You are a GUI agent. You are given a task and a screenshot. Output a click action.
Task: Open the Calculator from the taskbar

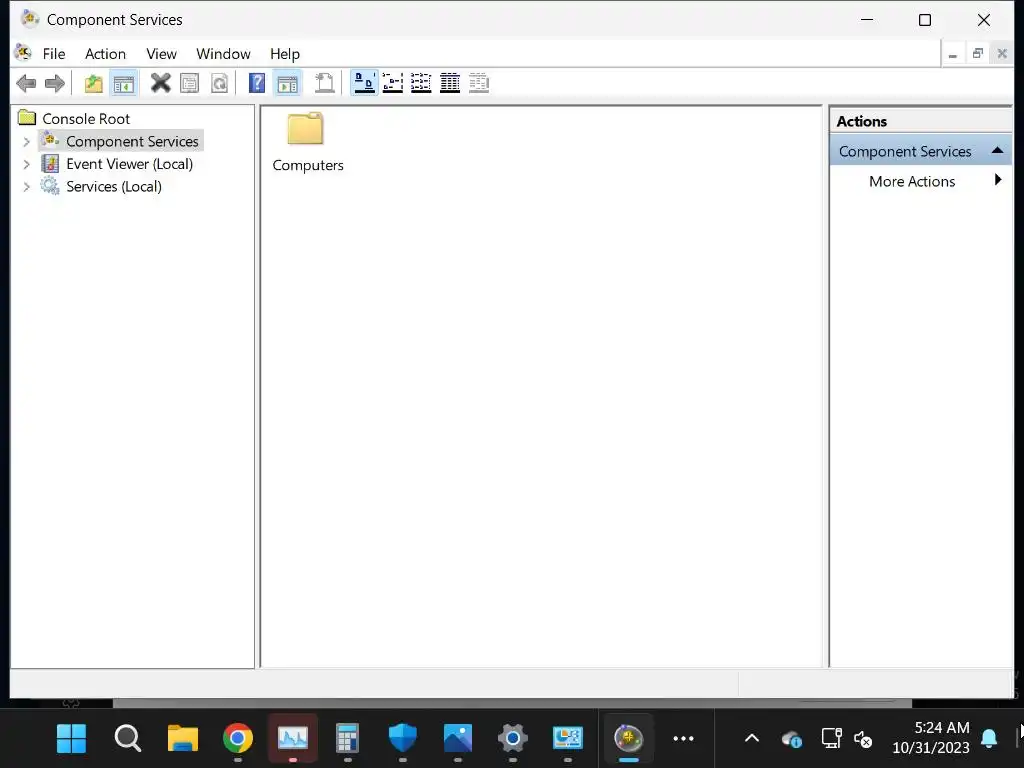coord(347,739)
